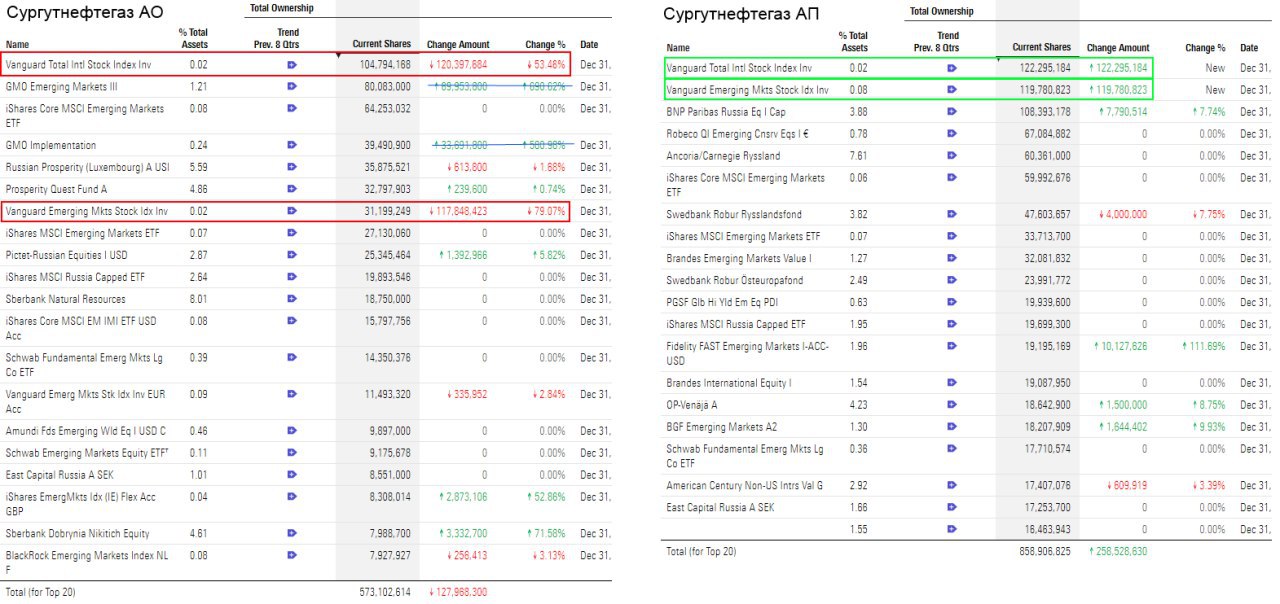Select Total Ownership tab in Сургутнефтегаз АП table

click(x=941, y=11)
